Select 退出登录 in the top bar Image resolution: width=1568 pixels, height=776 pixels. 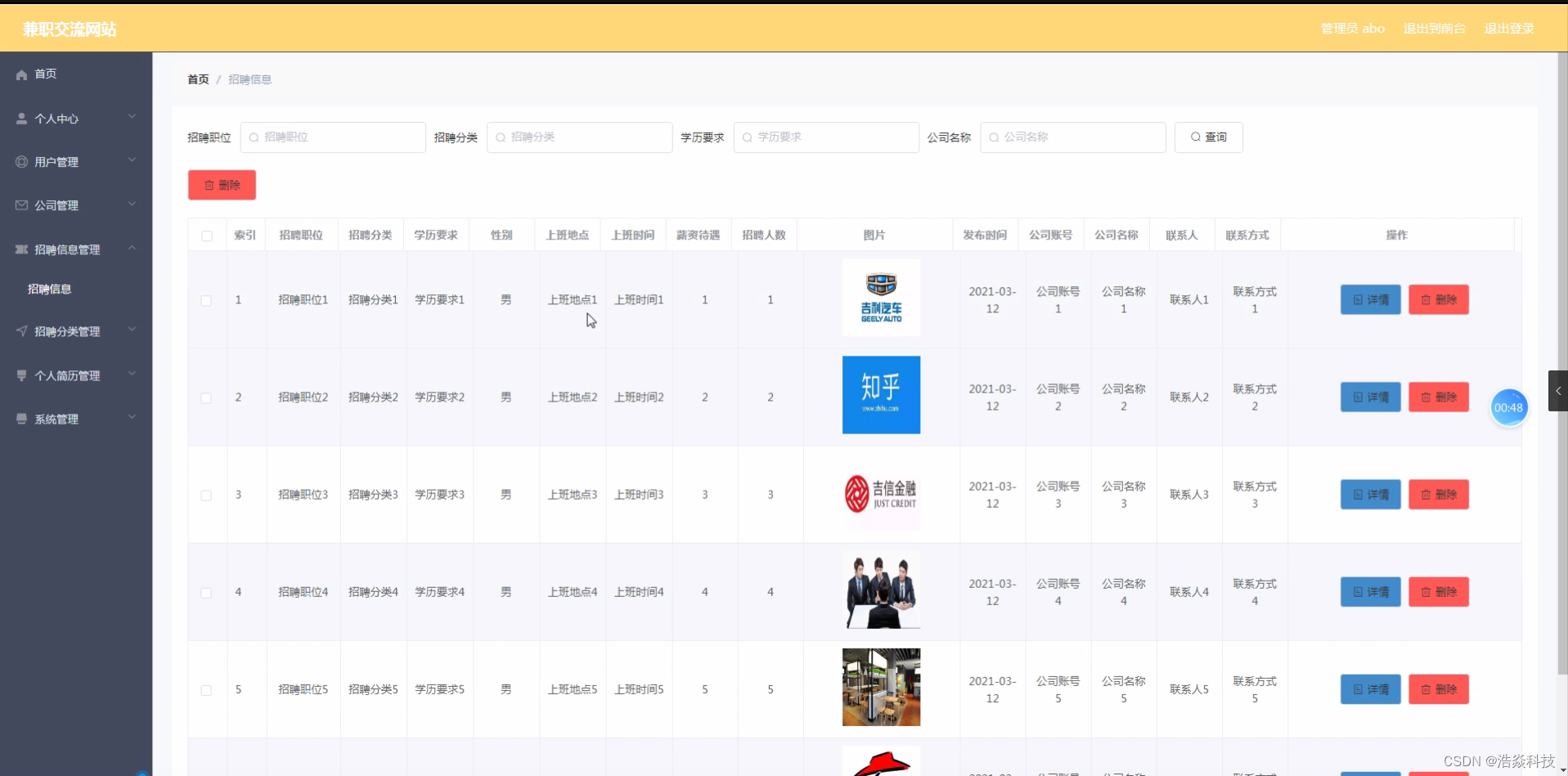(1508, 27)
